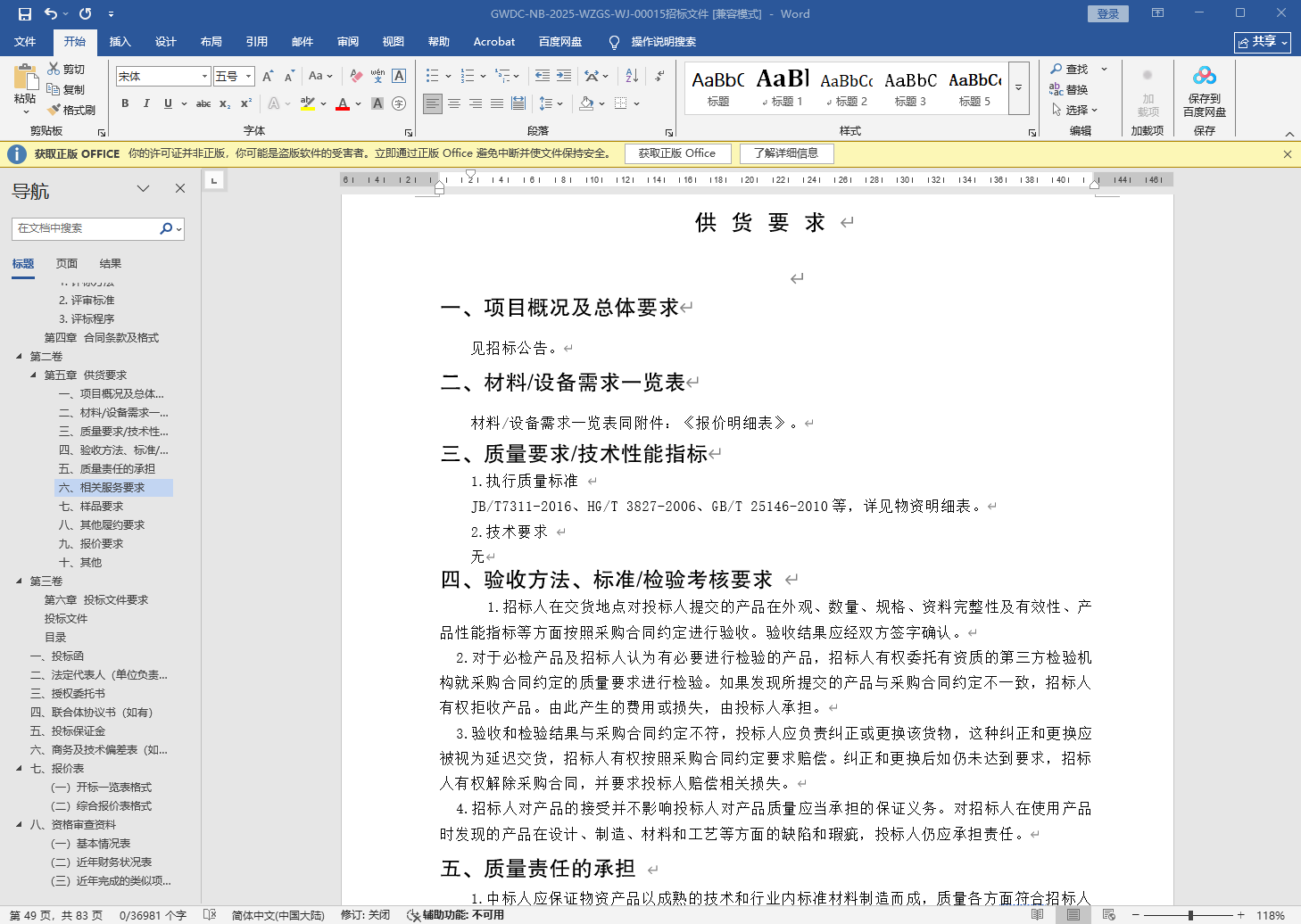Click Replace (替换) in editing group
Viewport: 1301px width, 924px height.
click(x=1069, y=90)
